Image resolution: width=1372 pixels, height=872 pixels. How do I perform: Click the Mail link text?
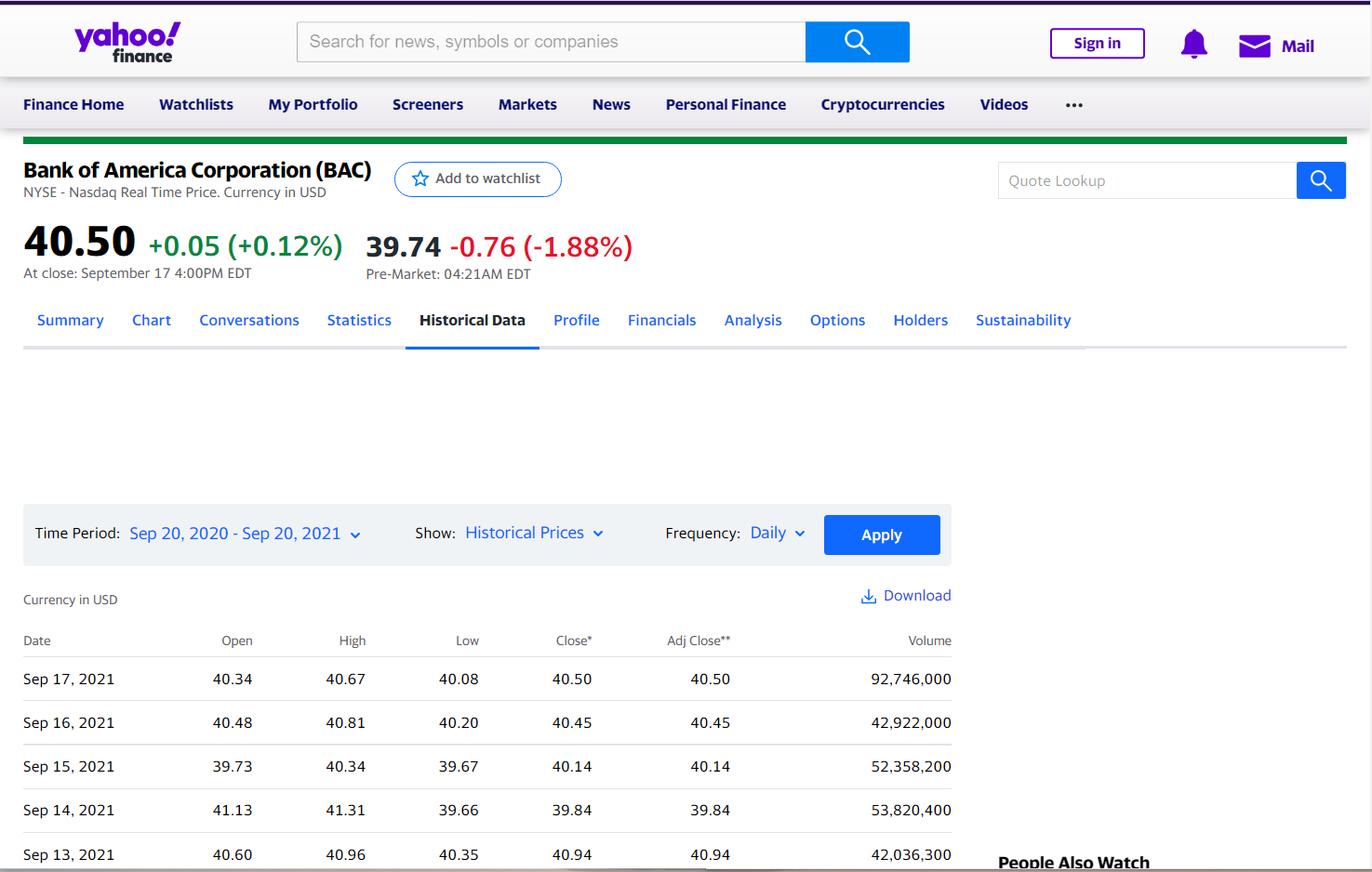(1298, 46)
